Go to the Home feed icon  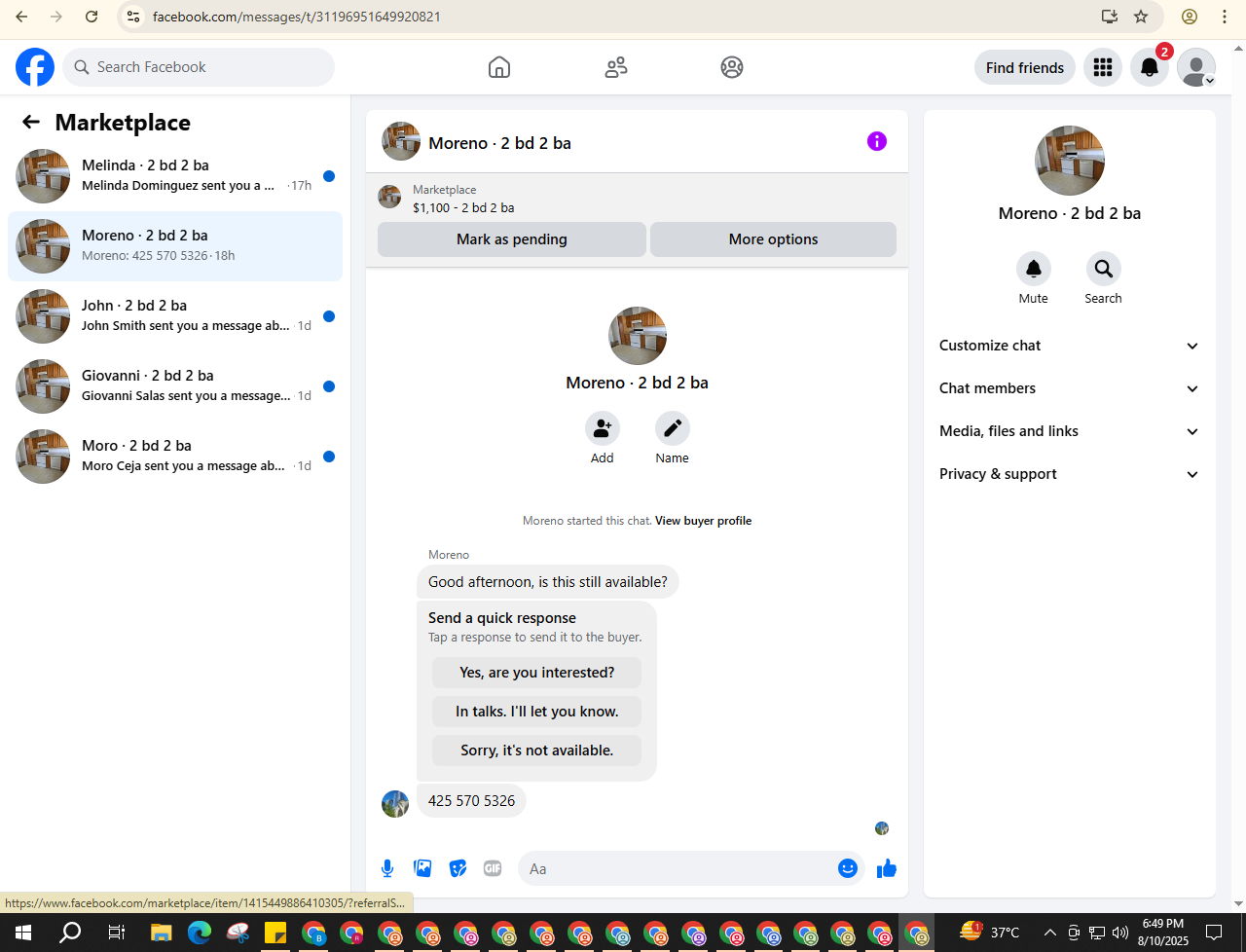tap(499, 67)
